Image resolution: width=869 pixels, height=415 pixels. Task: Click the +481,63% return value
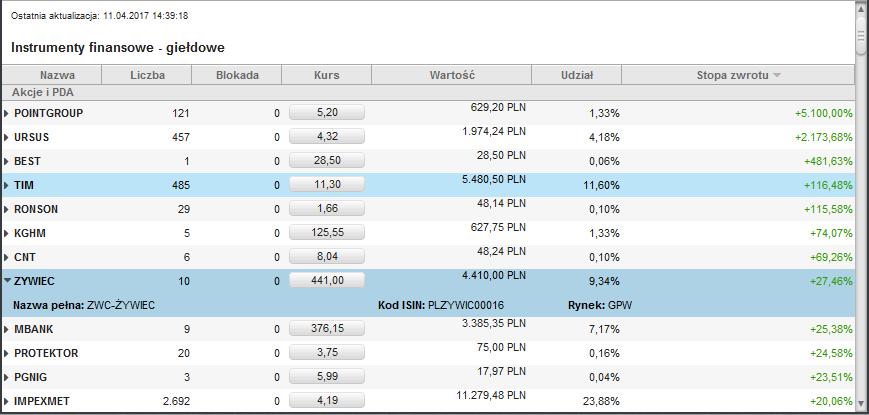point(828,161)
